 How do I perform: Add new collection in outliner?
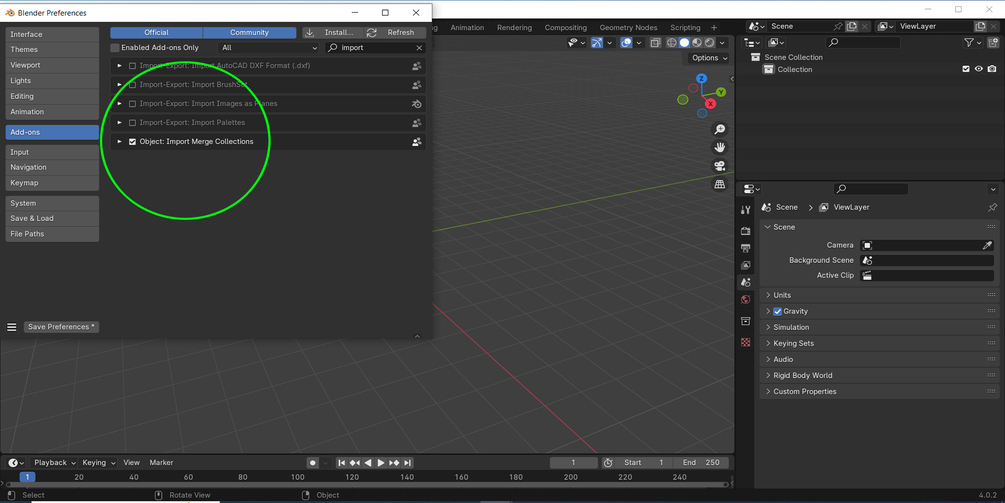[992, 42]
